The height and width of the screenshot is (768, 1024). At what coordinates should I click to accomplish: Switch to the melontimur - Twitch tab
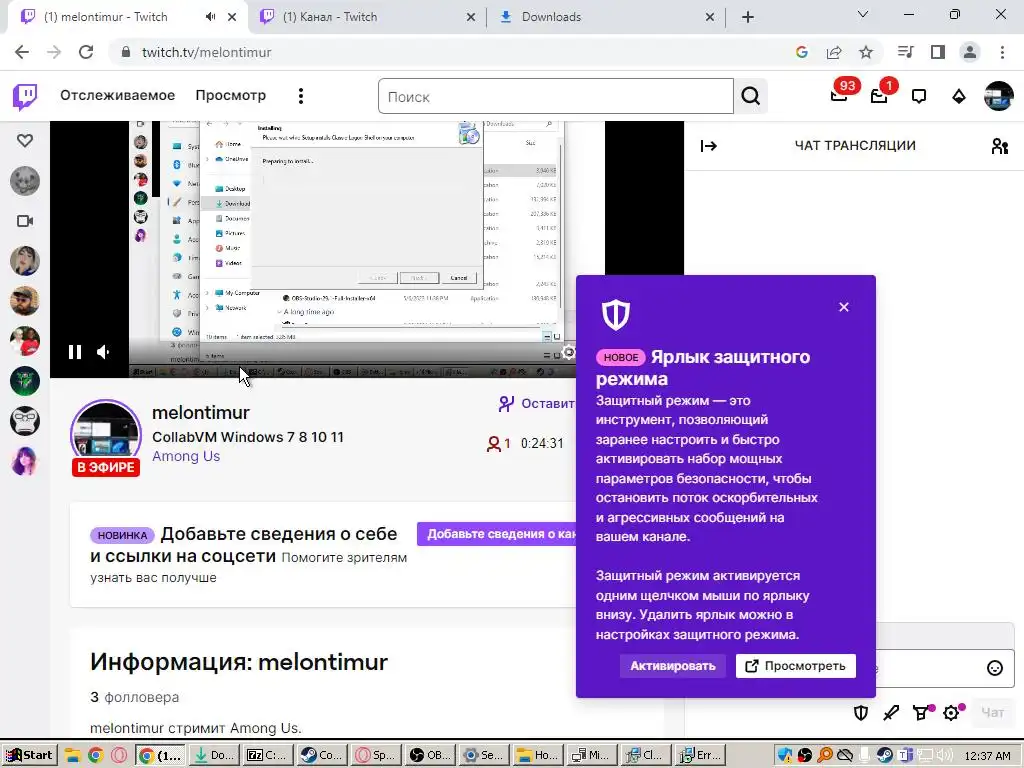[127, 17]
